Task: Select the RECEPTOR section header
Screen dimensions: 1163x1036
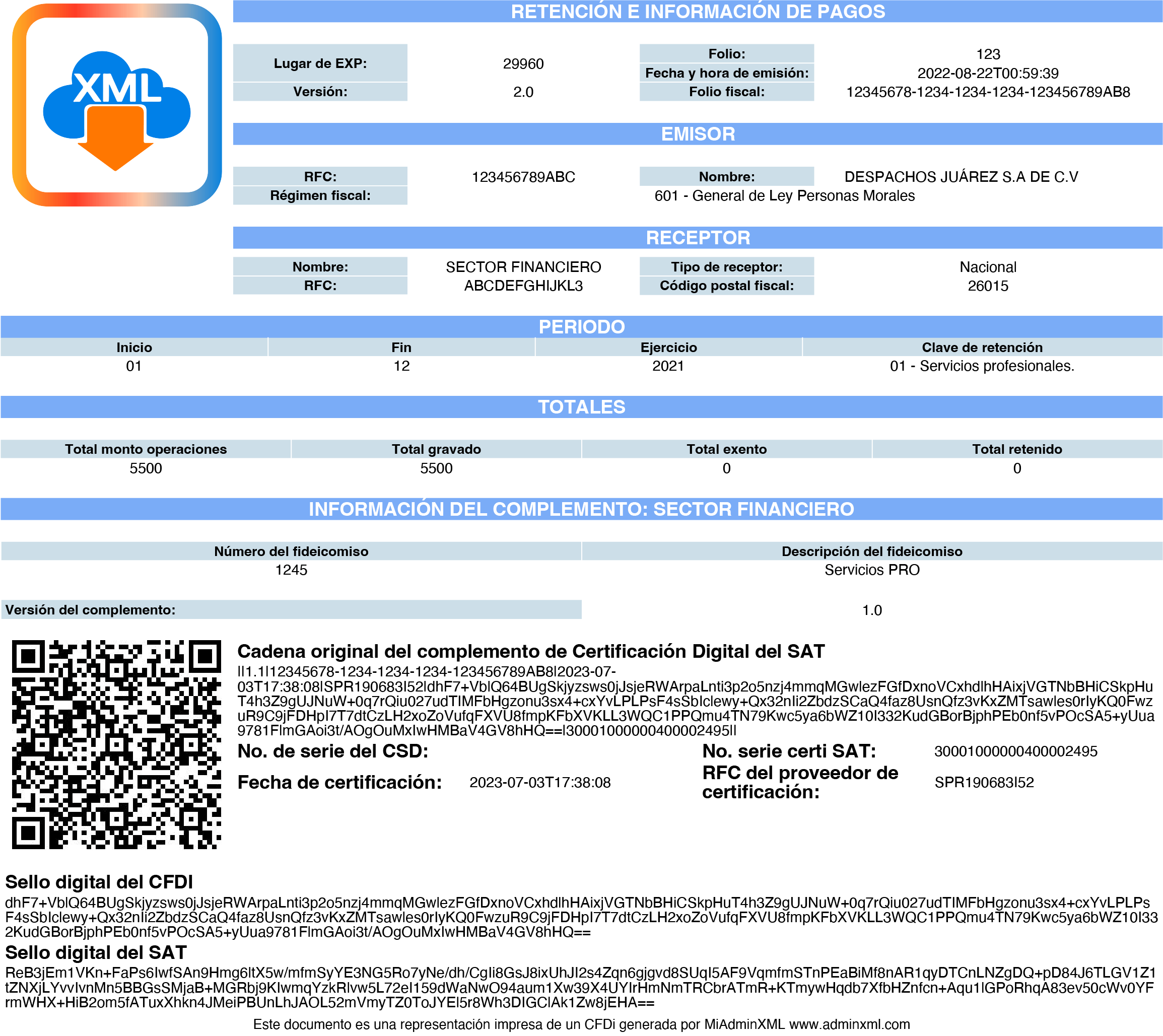Action: [x=697, y=237]
